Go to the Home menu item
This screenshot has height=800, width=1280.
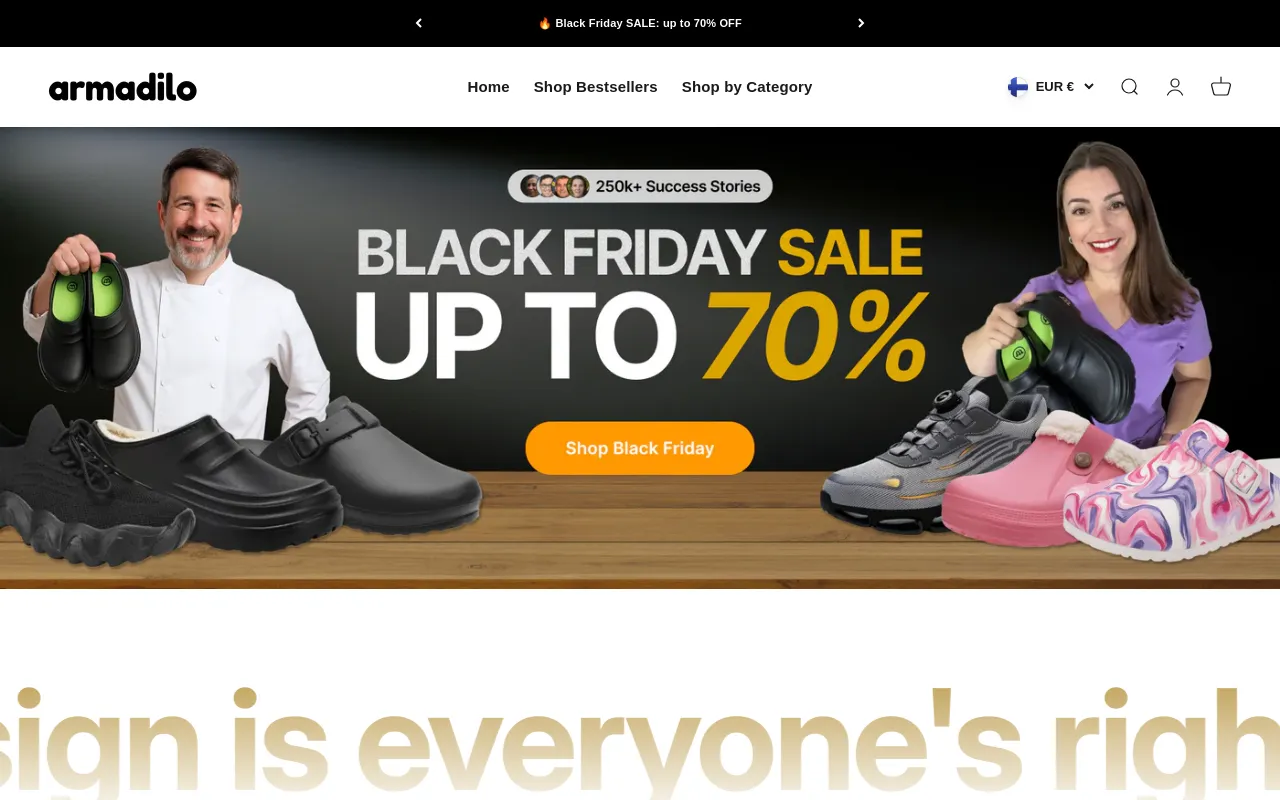[x=488, y=87]
